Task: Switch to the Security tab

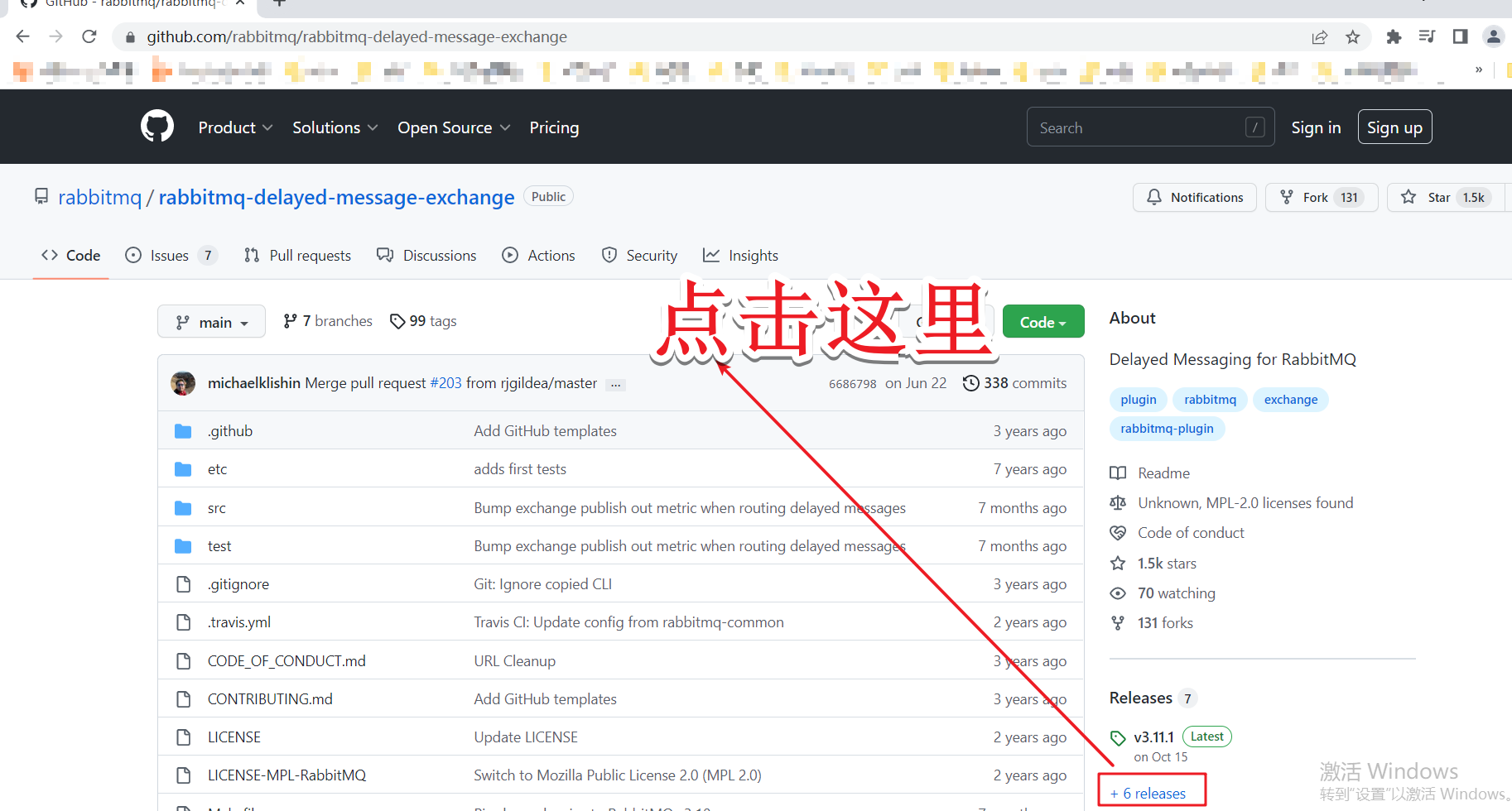Action: [x=639, y=256]
